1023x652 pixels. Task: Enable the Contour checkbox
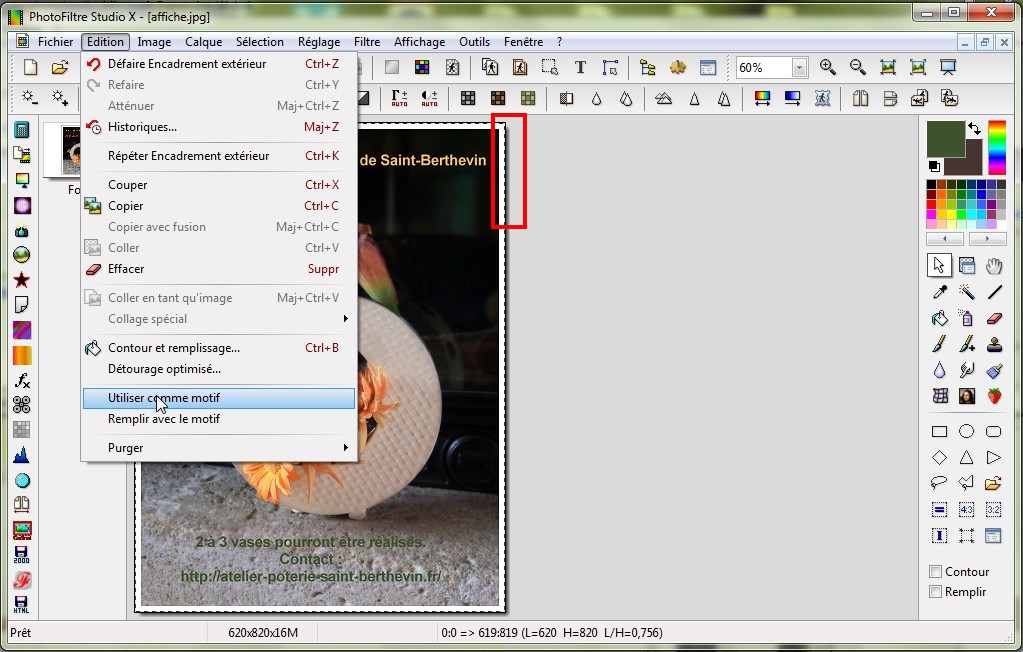936,572
